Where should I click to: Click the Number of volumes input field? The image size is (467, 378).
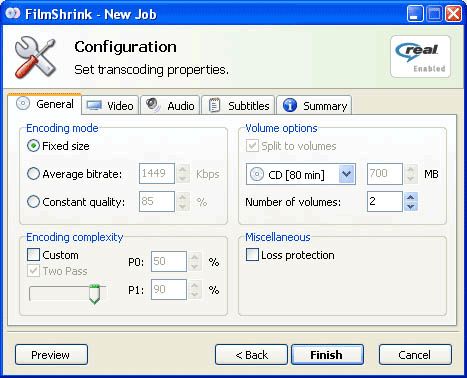[x=385, y=201]
